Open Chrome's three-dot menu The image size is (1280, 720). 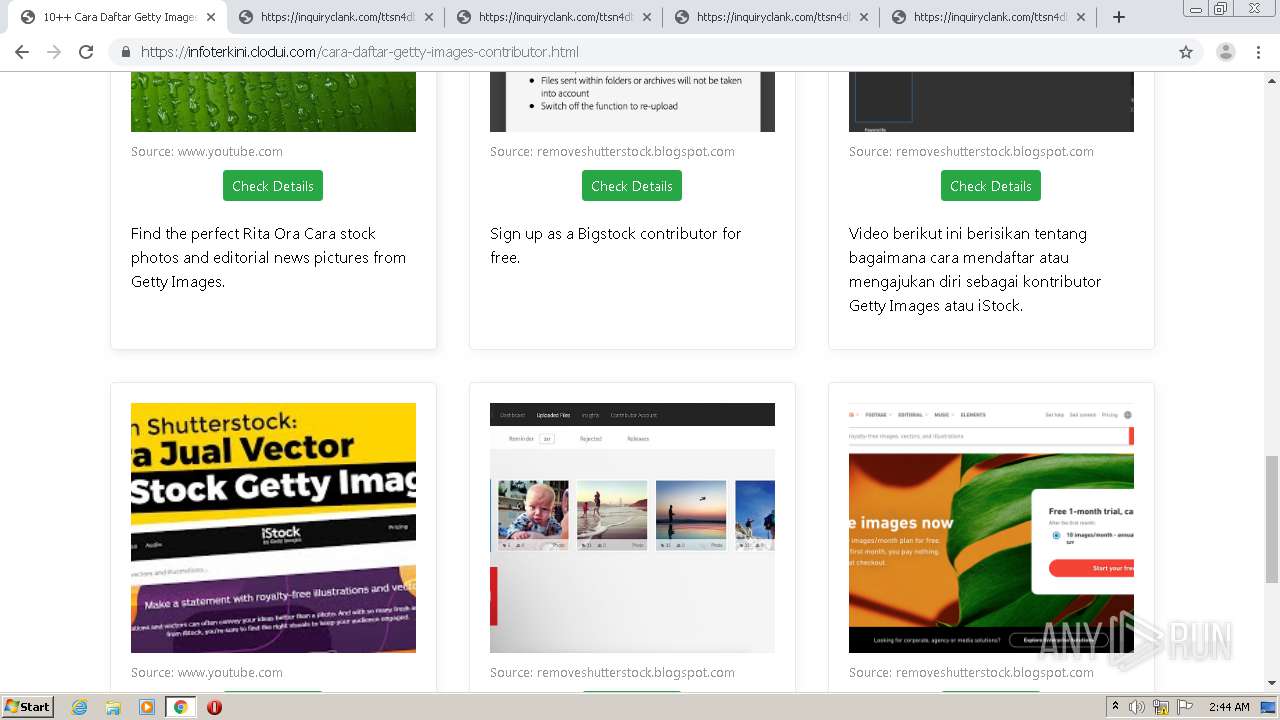1259,52
